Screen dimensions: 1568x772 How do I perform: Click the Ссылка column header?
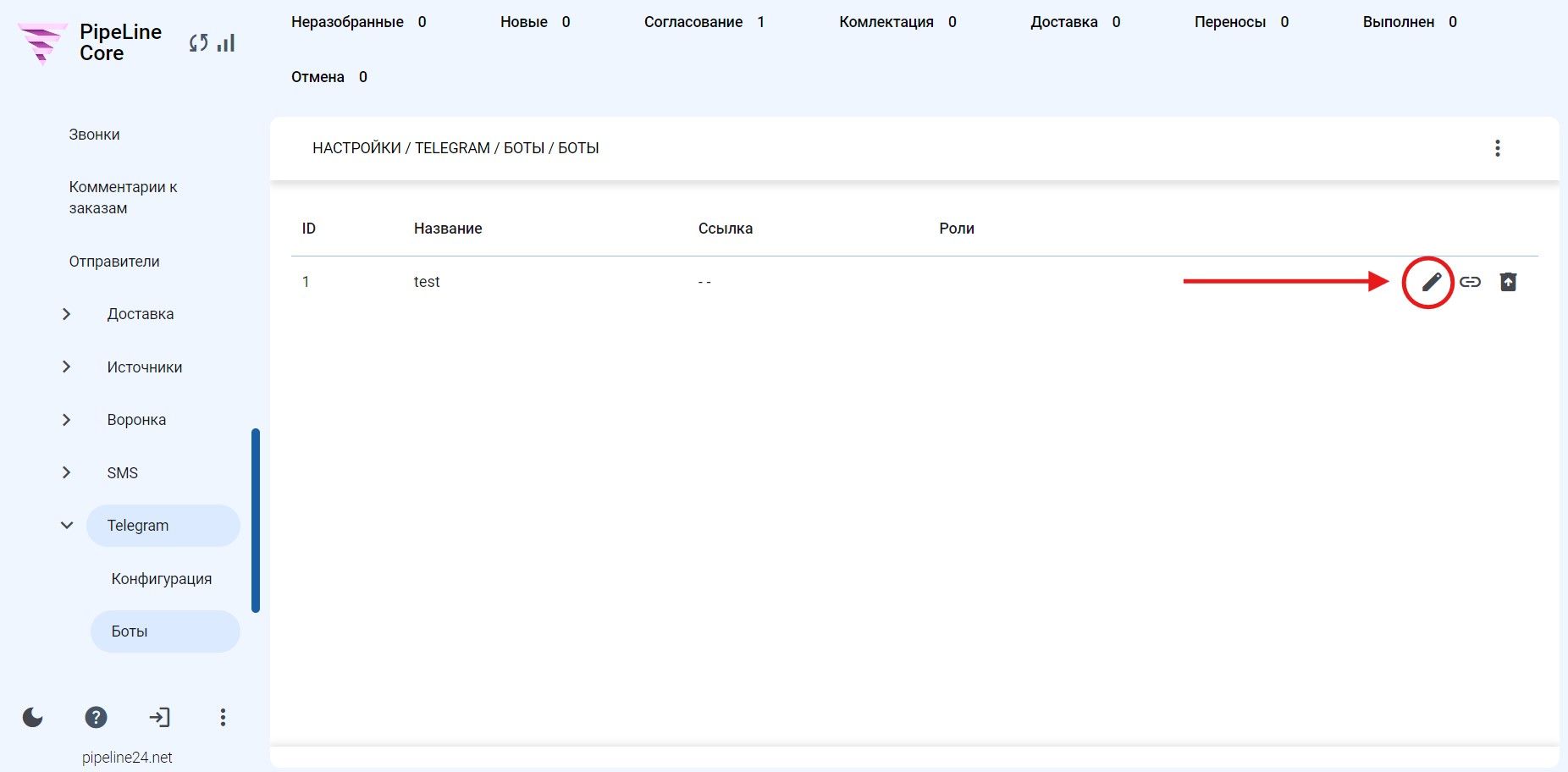[726, 229]
